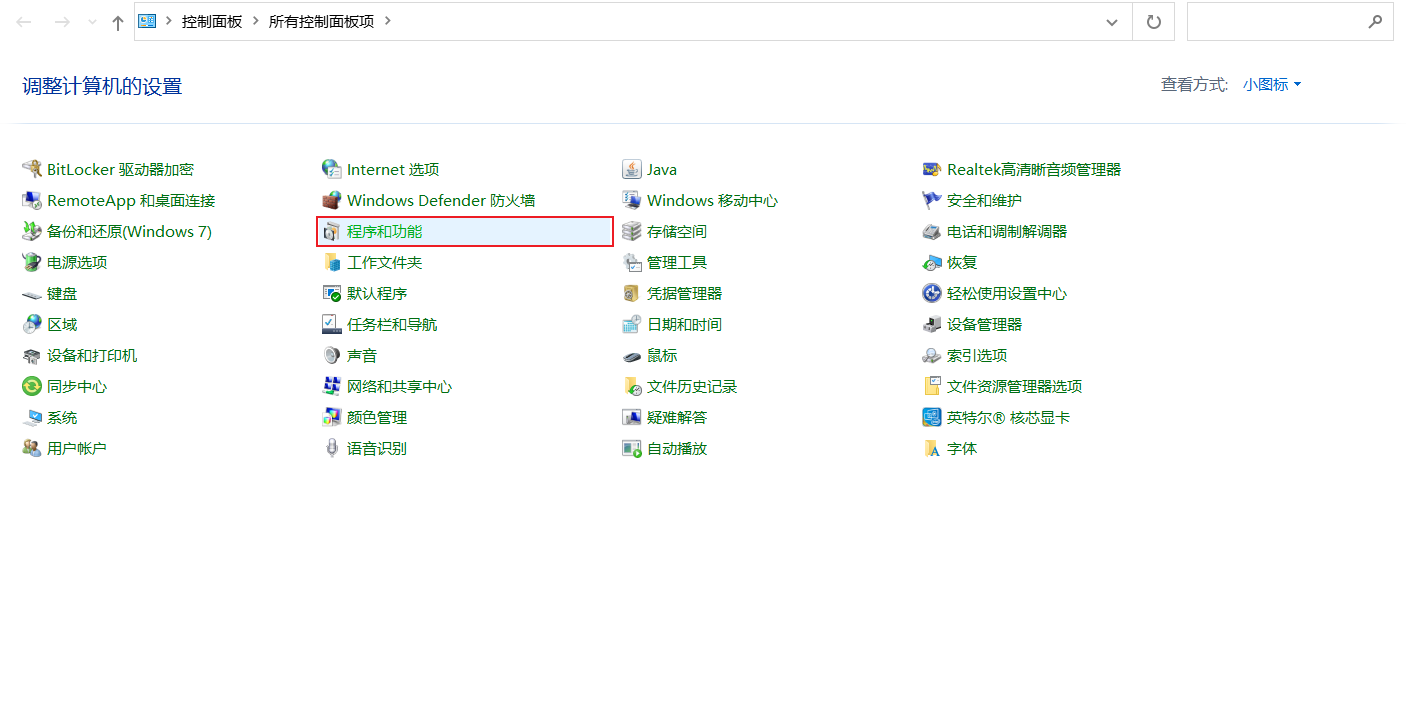Image resolution: width=1406 pixels, height=721 pixels.
Task: Click the 默认程序 icon
Action: pos(332,294)
